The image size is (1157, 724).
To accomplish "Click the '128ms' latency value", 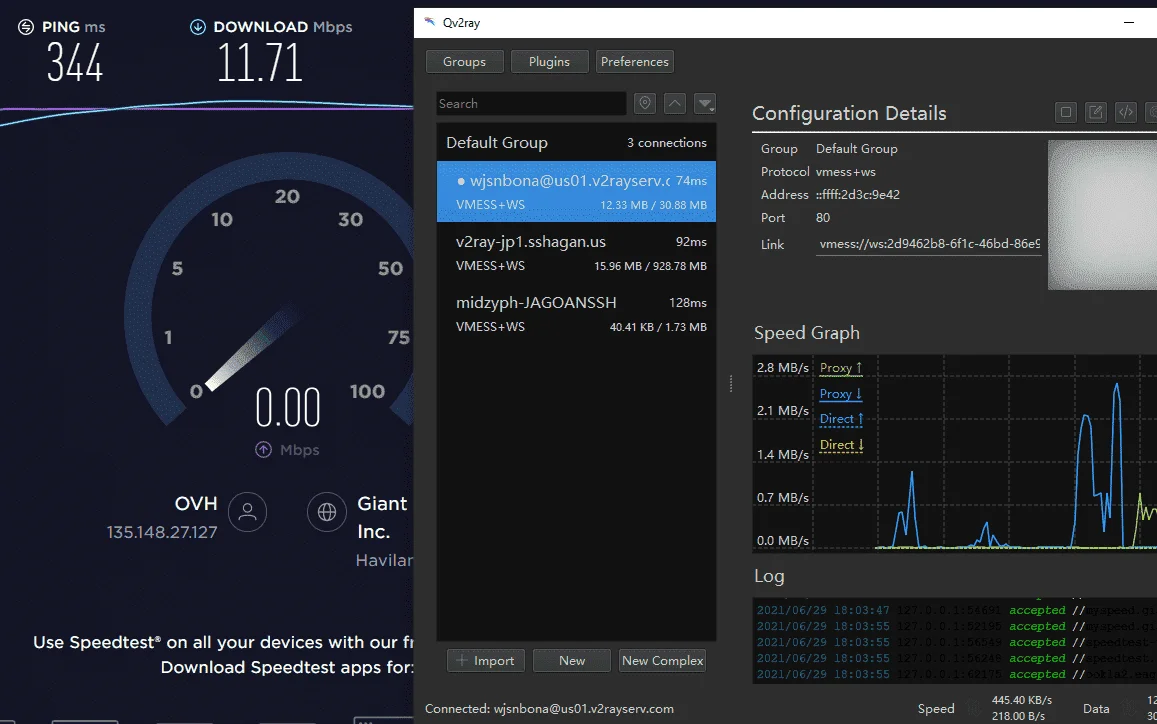I will 688,303.
